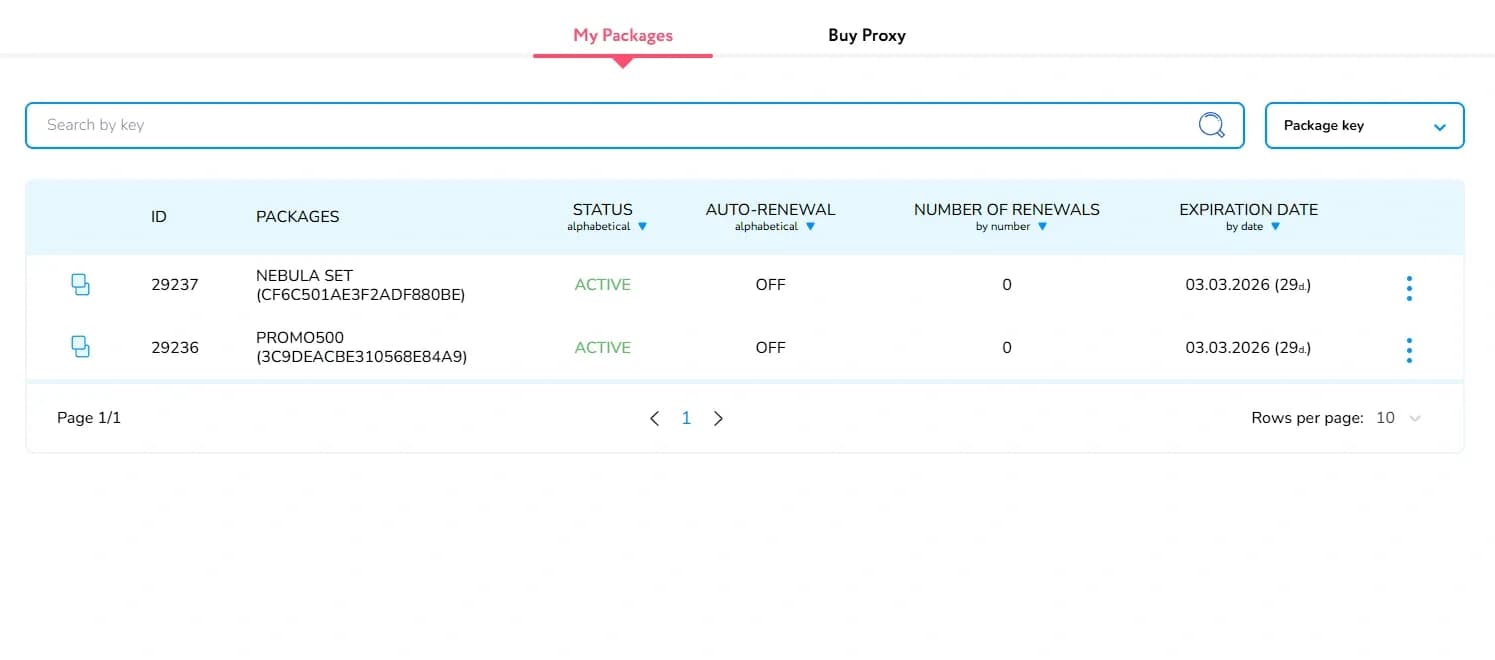
Task: Expand Rows per page selector
Action: [1398, 418]
